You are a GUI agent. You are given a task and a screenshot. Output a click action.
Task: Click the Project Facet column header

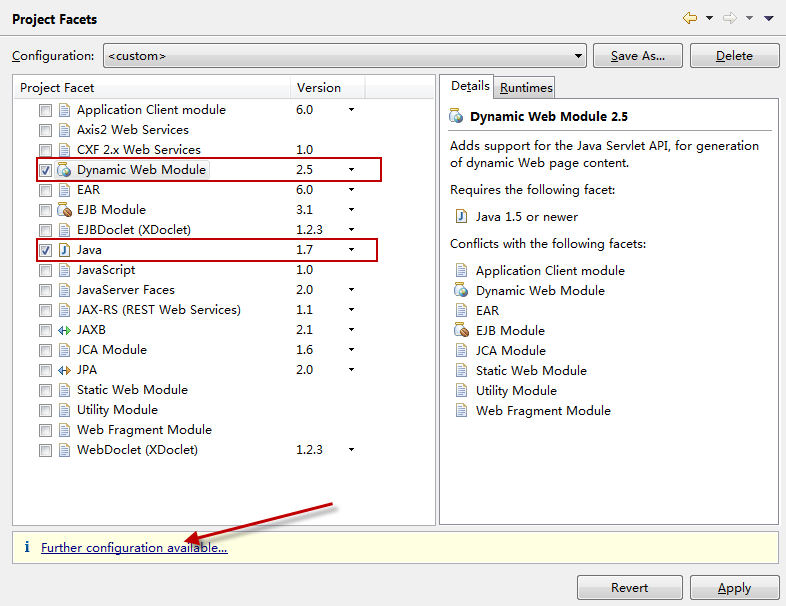coord(152,88)
